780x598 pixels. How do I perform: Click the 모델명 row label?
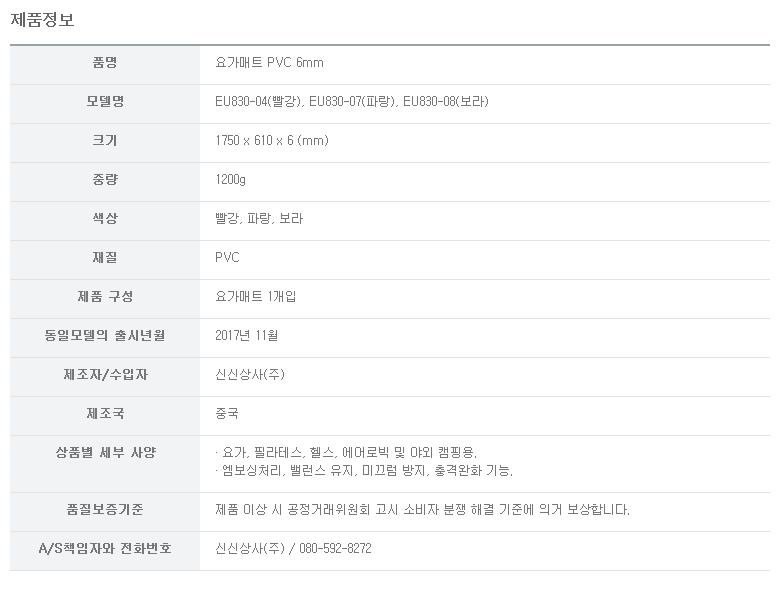[104, 102]
